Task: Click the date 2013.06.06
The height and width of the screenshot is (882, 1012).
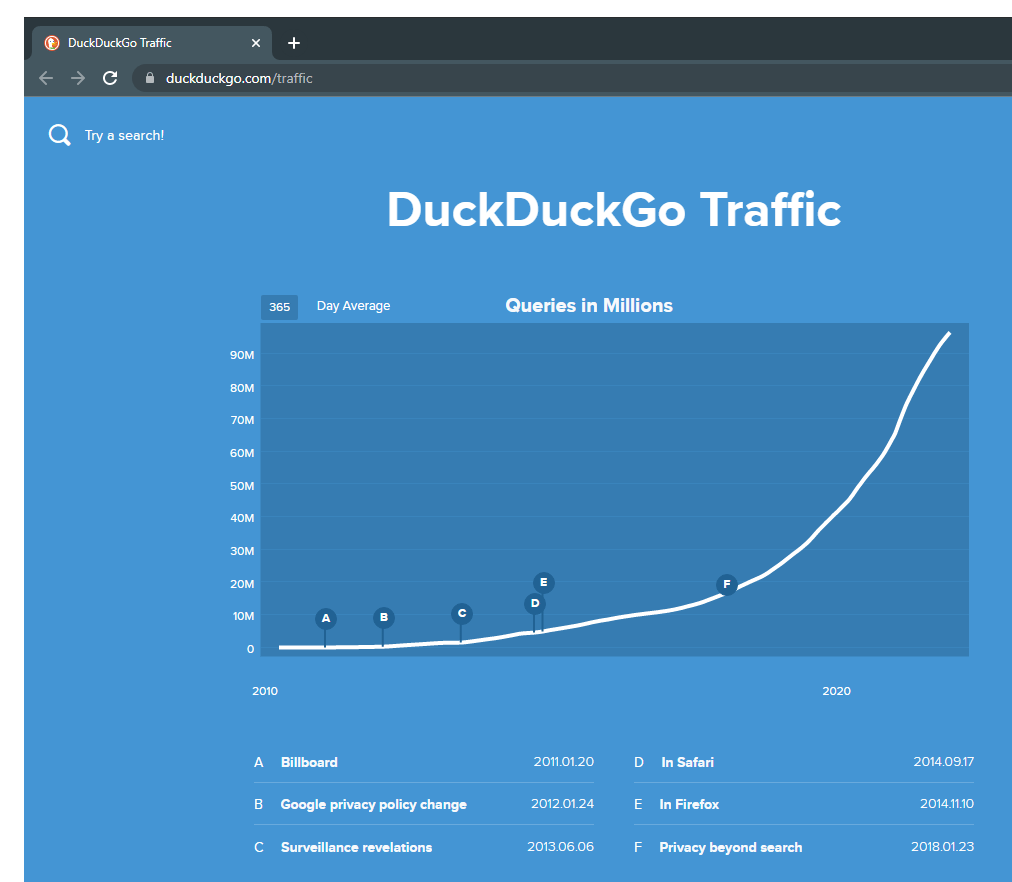Action: (560, 847)
